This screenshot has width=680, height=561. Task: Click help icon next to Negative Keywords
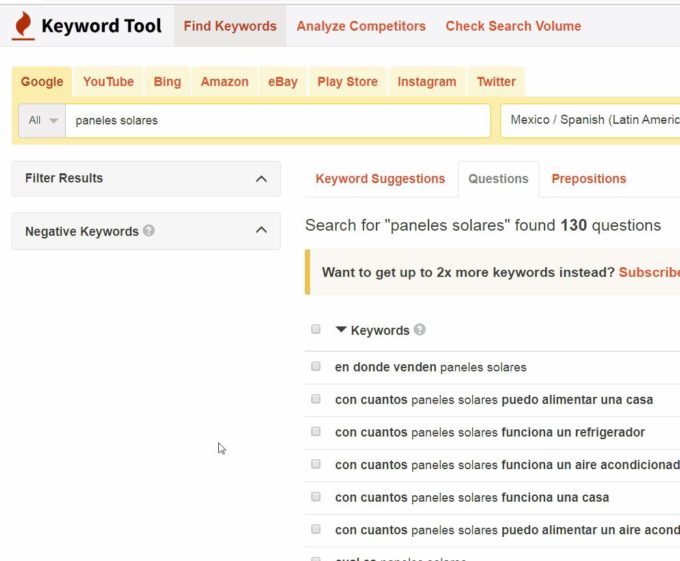[x=149, y=231]
